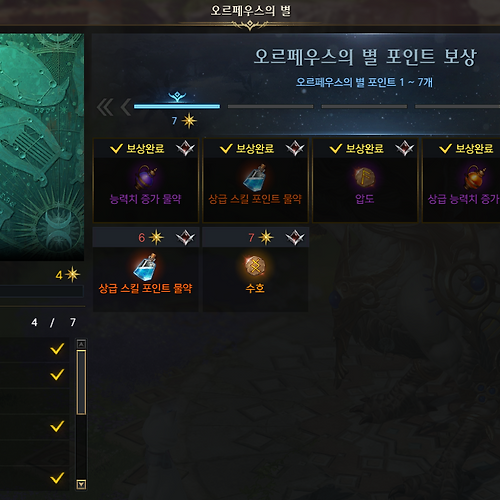Click the 6-star 상급 스킬 포인트 물약 potion icon
The width and height of the screenshot is (500, 500).
145,266
